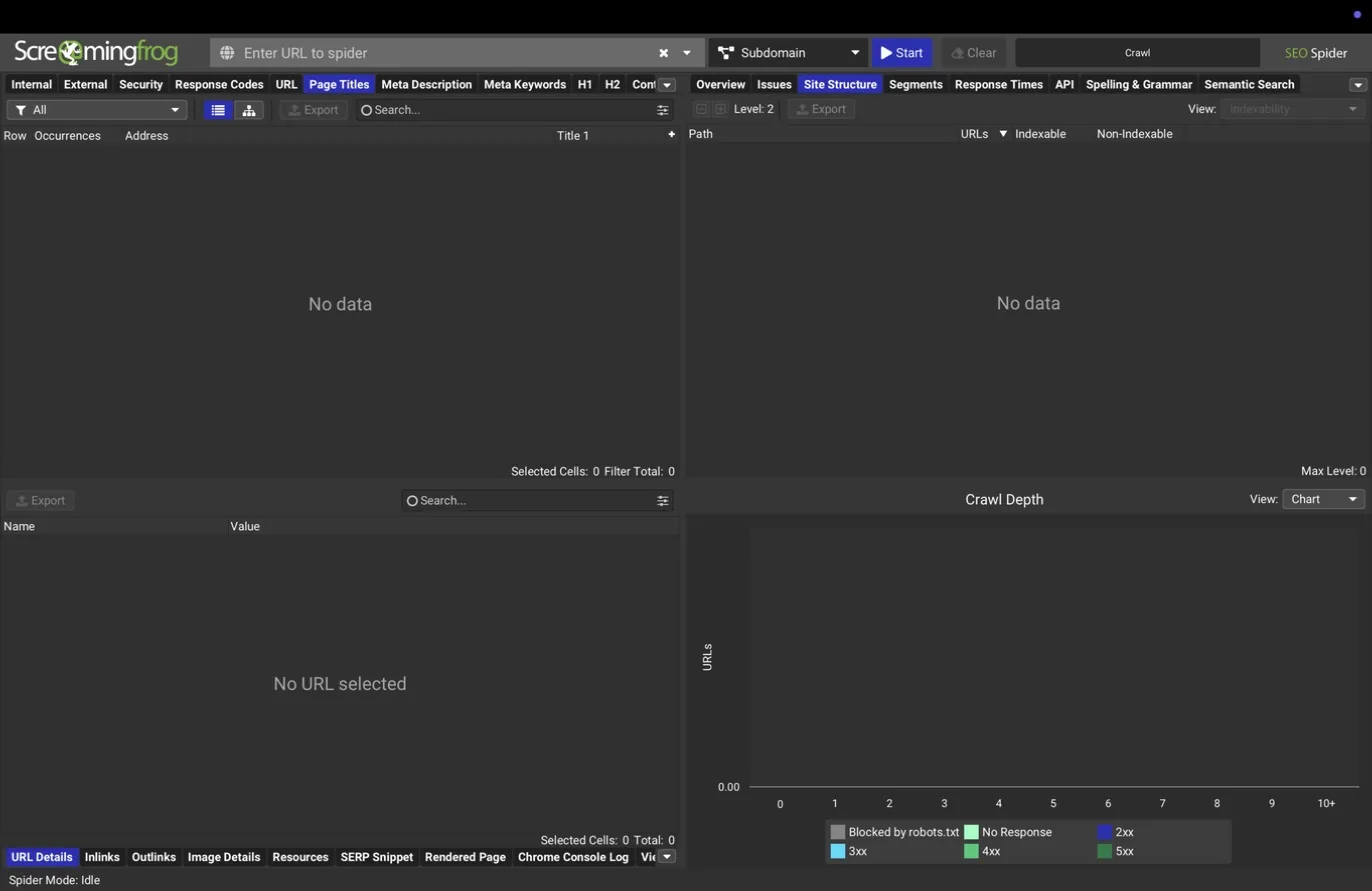Click the main table Search field
This screenshot has width=1372, height=891.
pos(505,110)
